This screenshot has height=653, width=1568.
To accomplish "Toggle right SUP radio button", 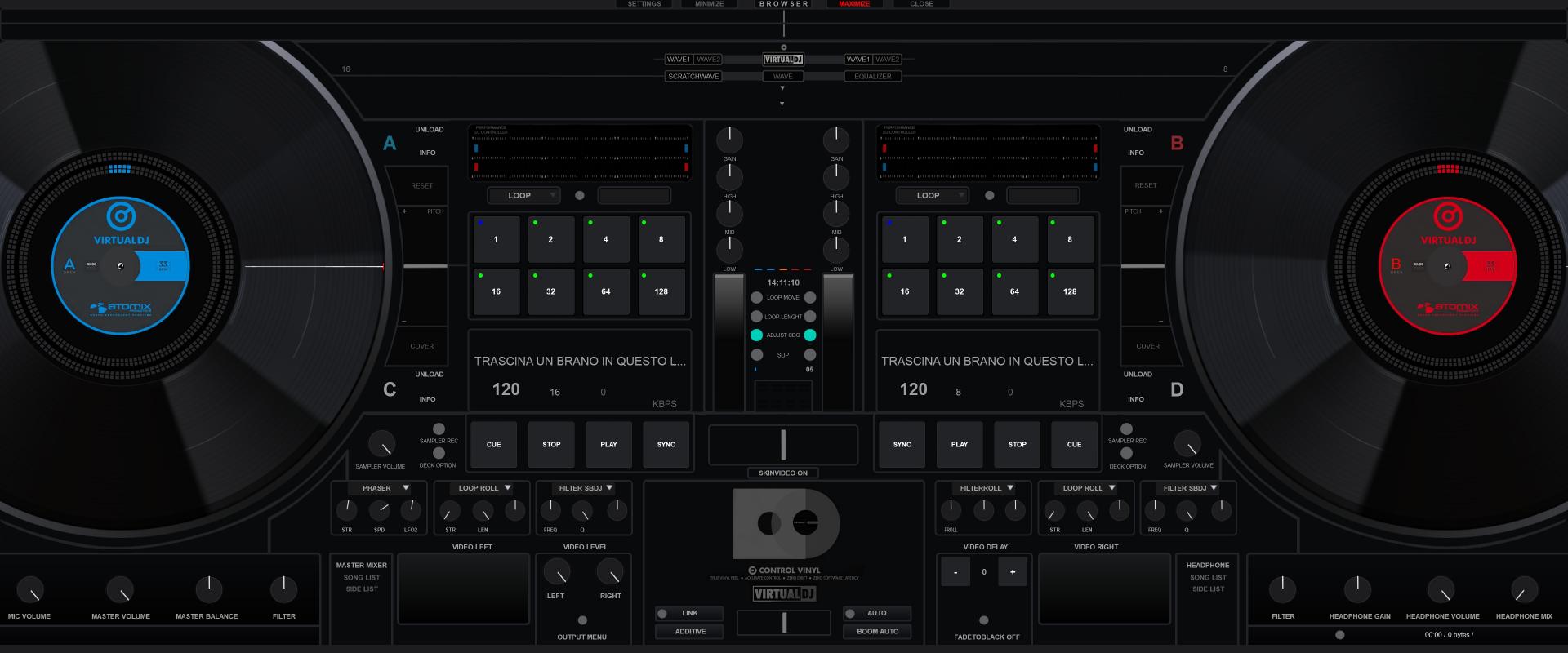I will pos(810,355).
